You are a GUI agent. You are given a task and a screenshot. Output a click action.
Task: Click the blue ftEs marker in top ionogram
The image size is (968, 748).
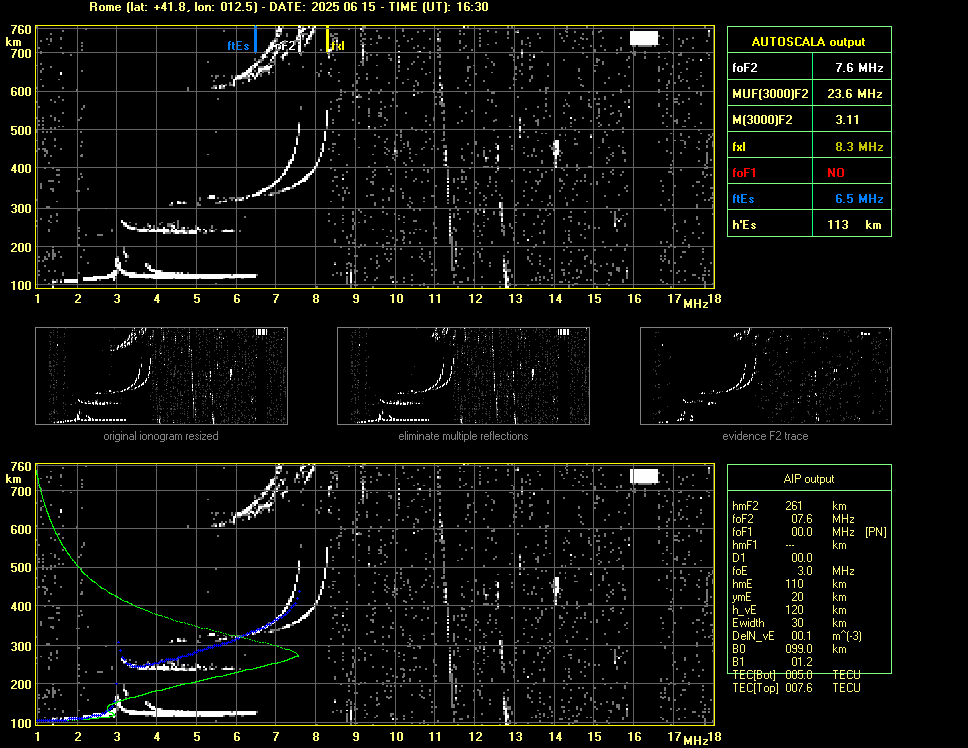(255, 39)
